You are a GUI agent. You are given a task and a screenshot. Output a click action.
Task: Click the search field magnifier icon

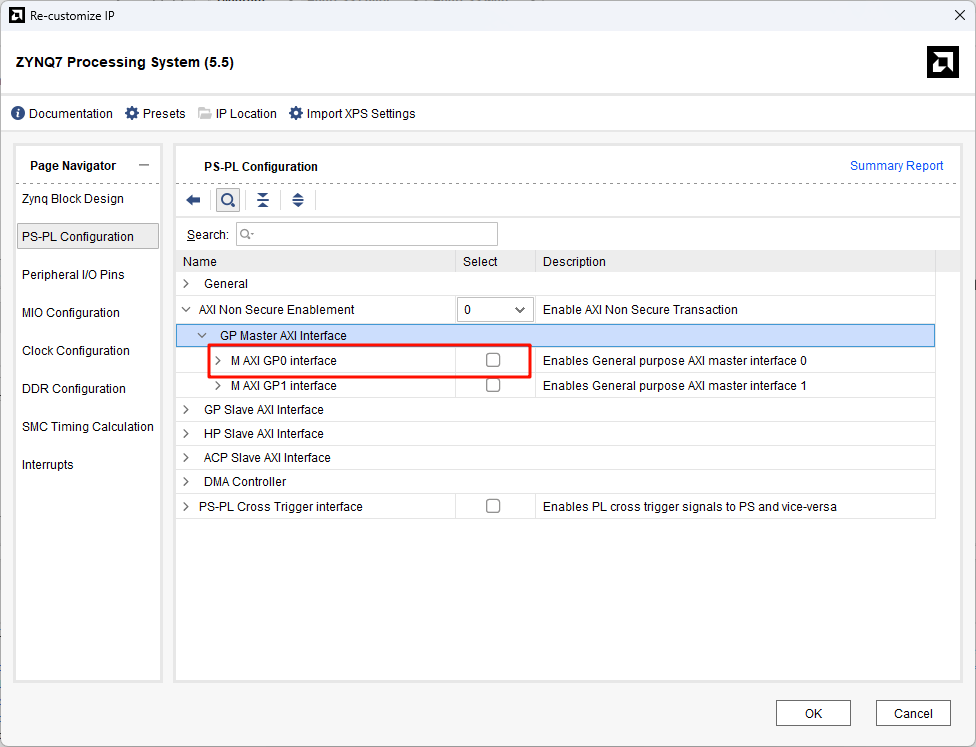246,234
